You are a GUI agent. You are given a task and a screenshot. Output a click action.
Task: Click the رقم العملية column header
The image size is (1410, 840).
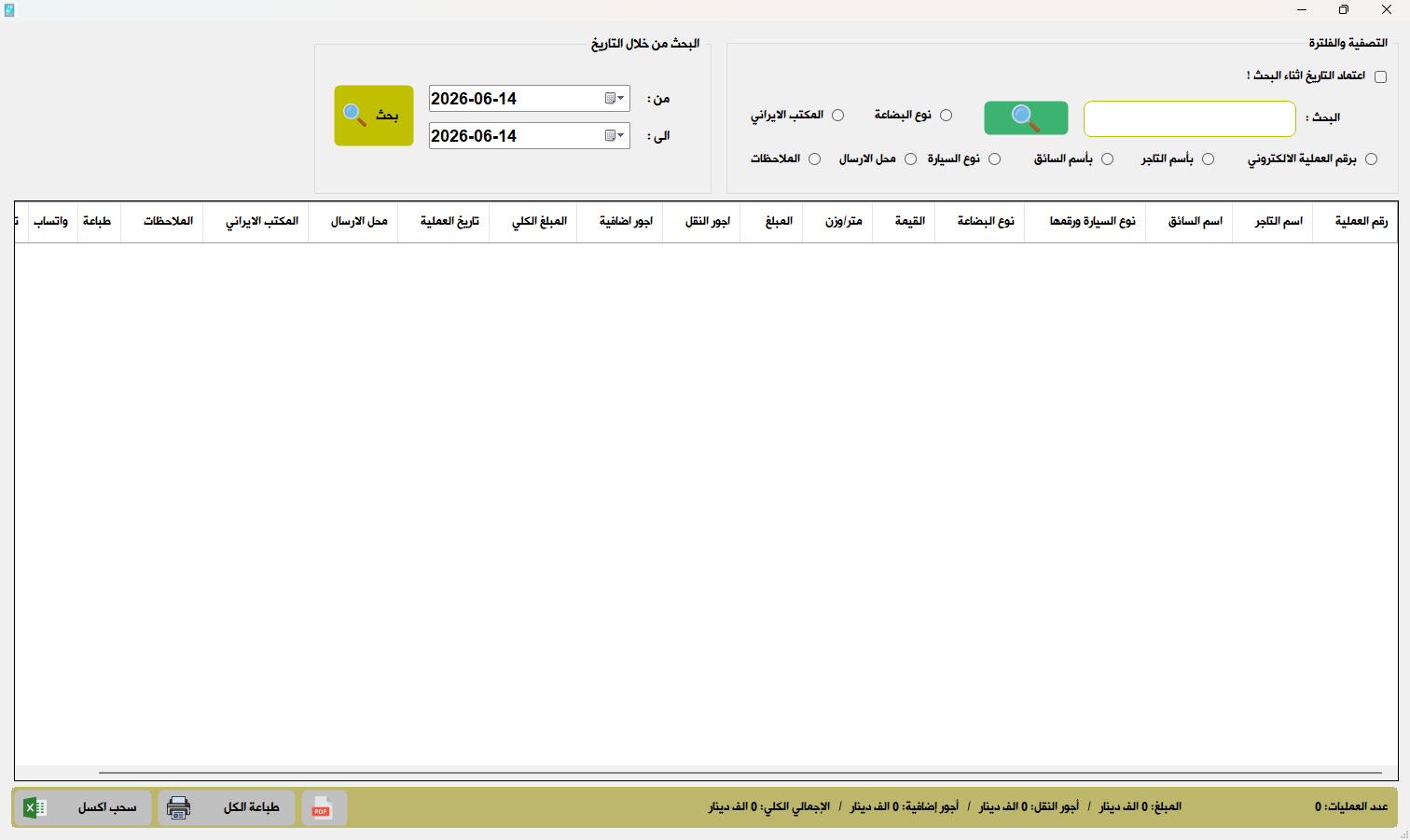click(x=1355, y=222)
